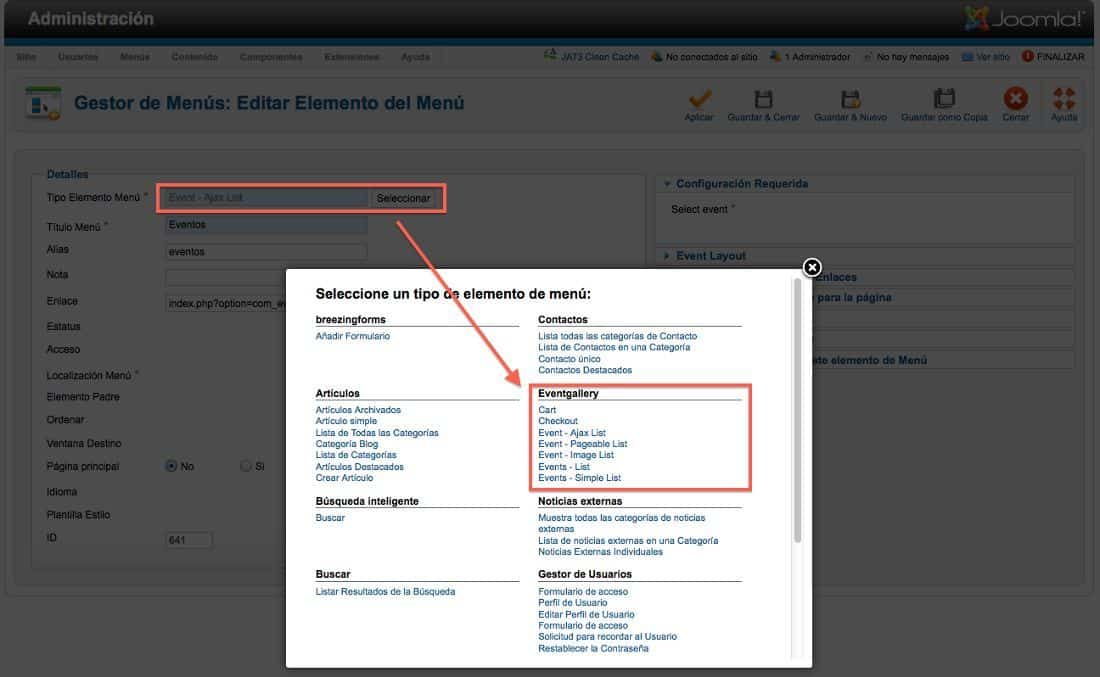This screenshot has height=677, width=1100.
Task: Choose Cart under Eventgallery
Action: (547, 410)
